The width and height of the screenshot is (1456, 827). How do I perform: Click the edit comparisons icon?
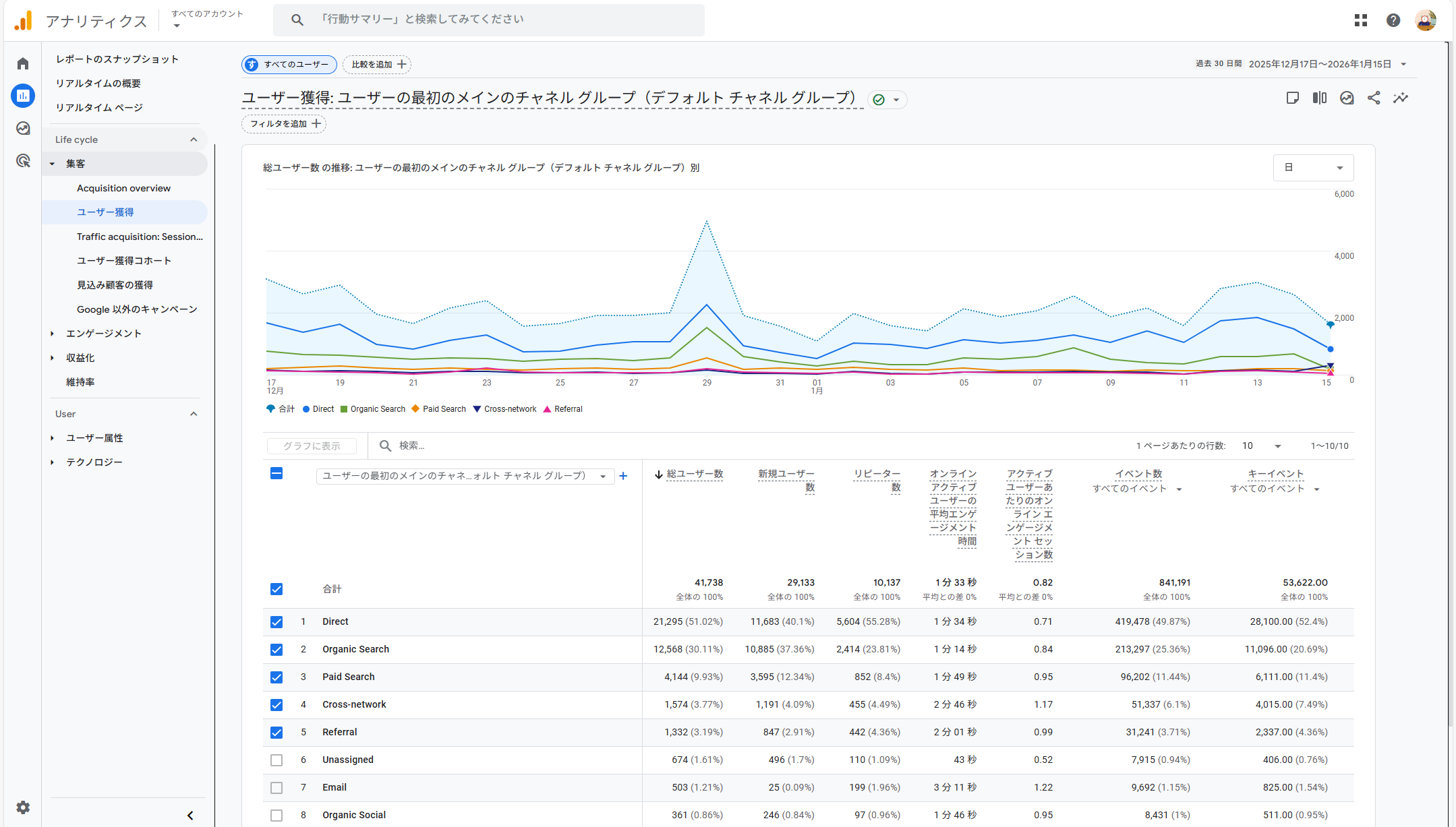point(1320,98)
